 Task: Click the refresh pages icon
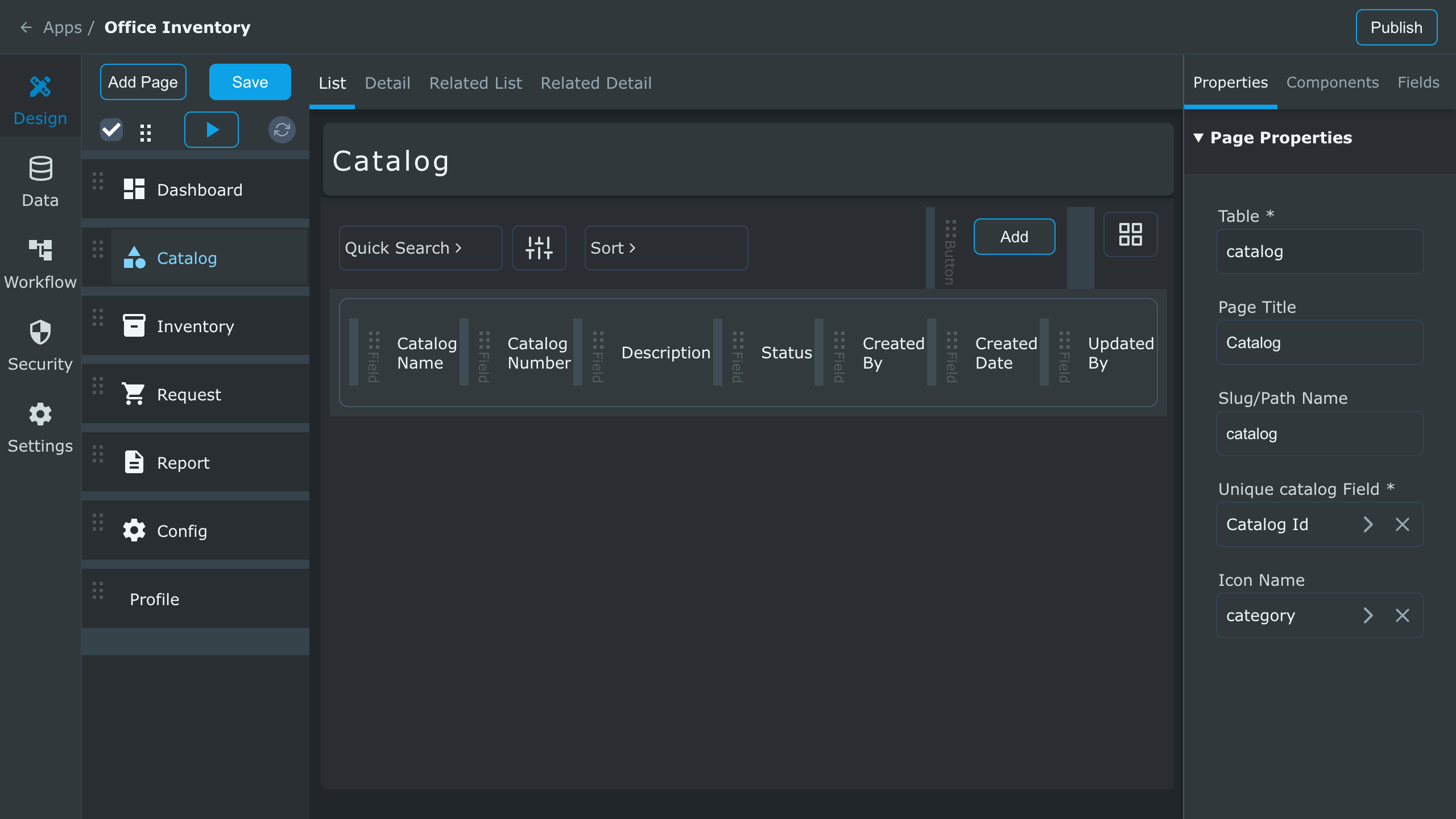pos(282,130)
